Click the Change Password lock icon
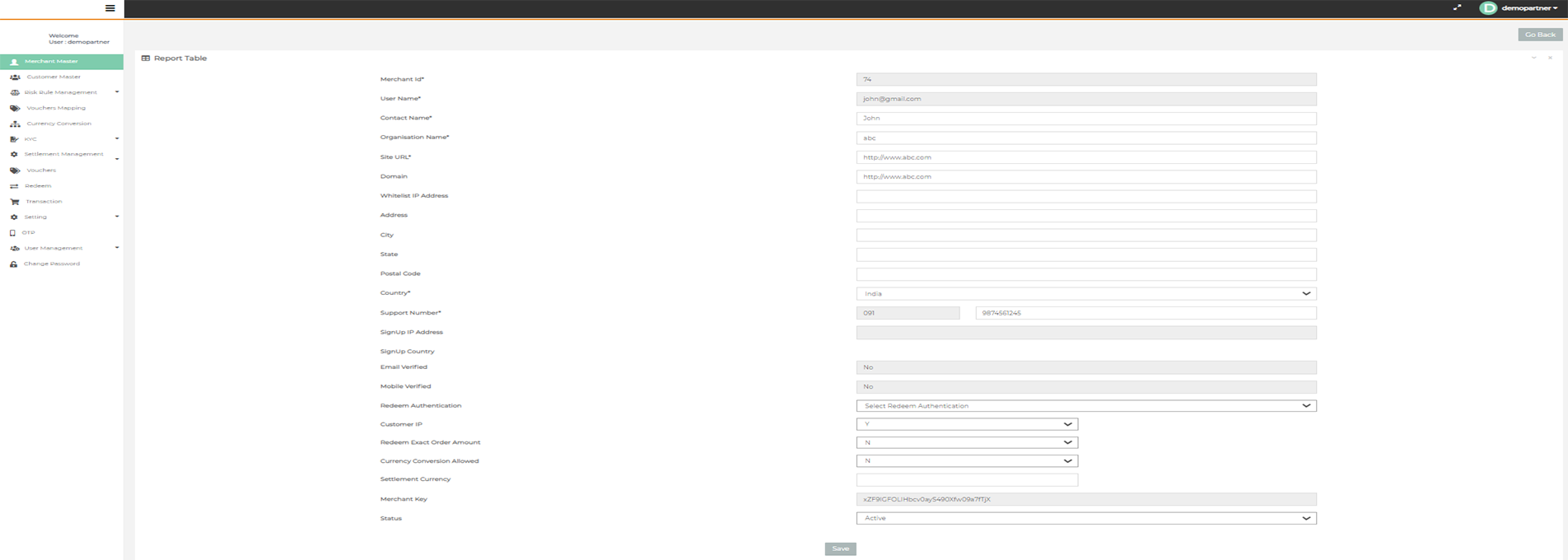This screenshot has width=1568, height=560. 14,264
